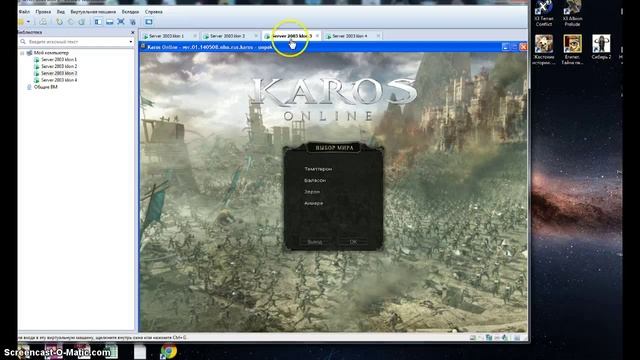Close the Server 2003 klon 2 tab
640x360 pixels.
(x=256, y=36)
